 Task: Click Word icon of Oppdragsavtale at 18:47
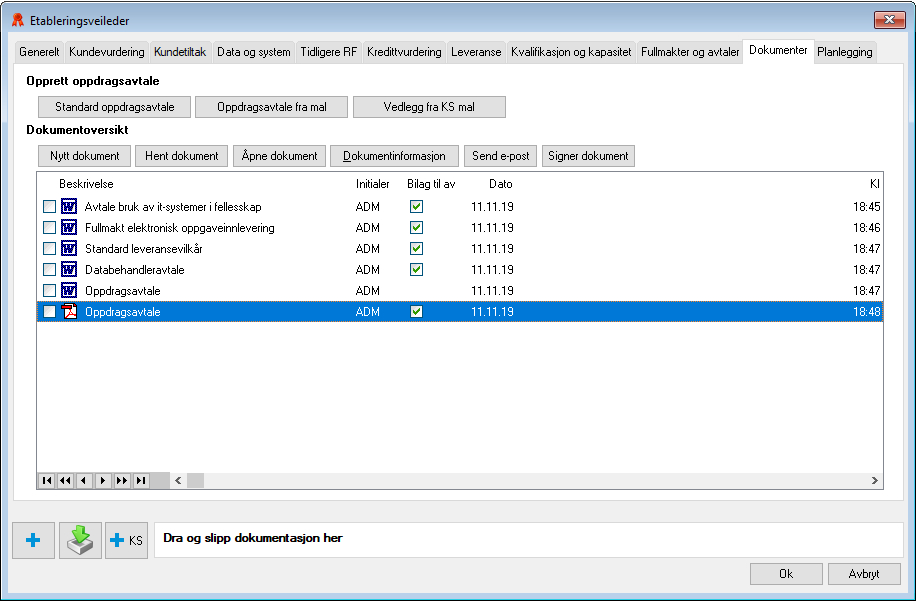69,290
